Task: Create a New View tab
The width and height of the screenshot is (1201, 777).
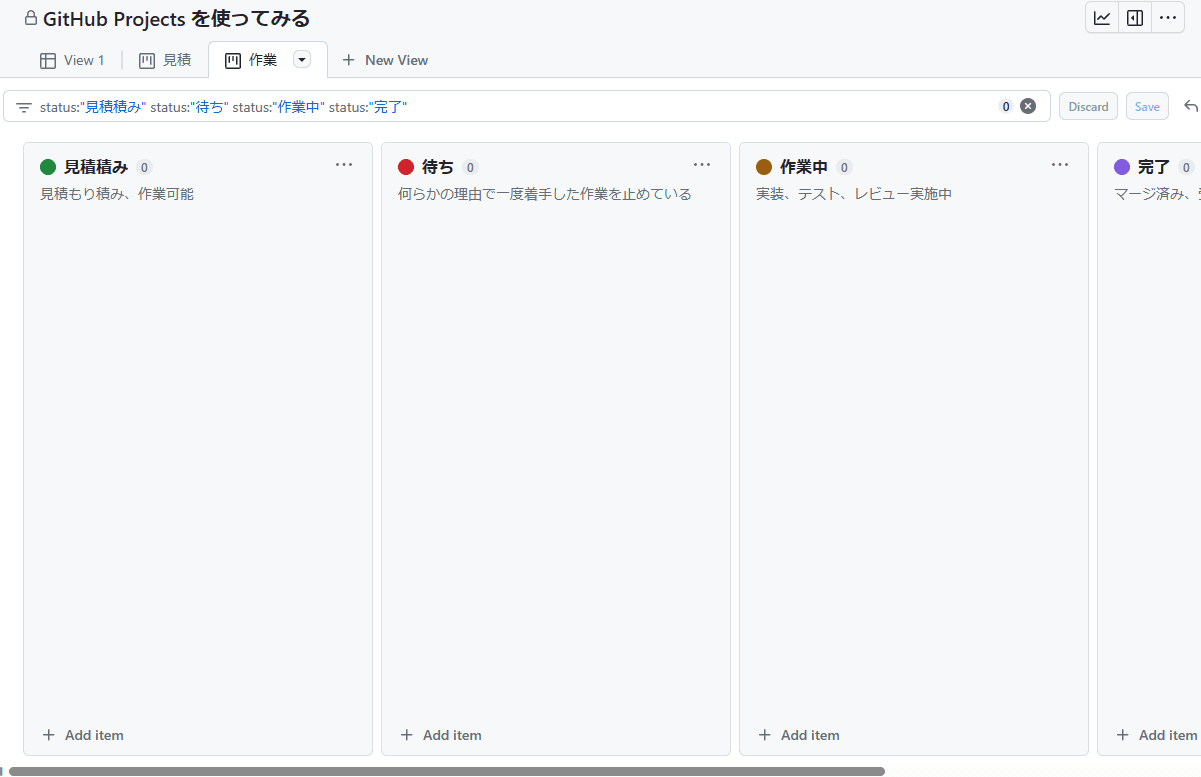Action: [x=385, y=60]
